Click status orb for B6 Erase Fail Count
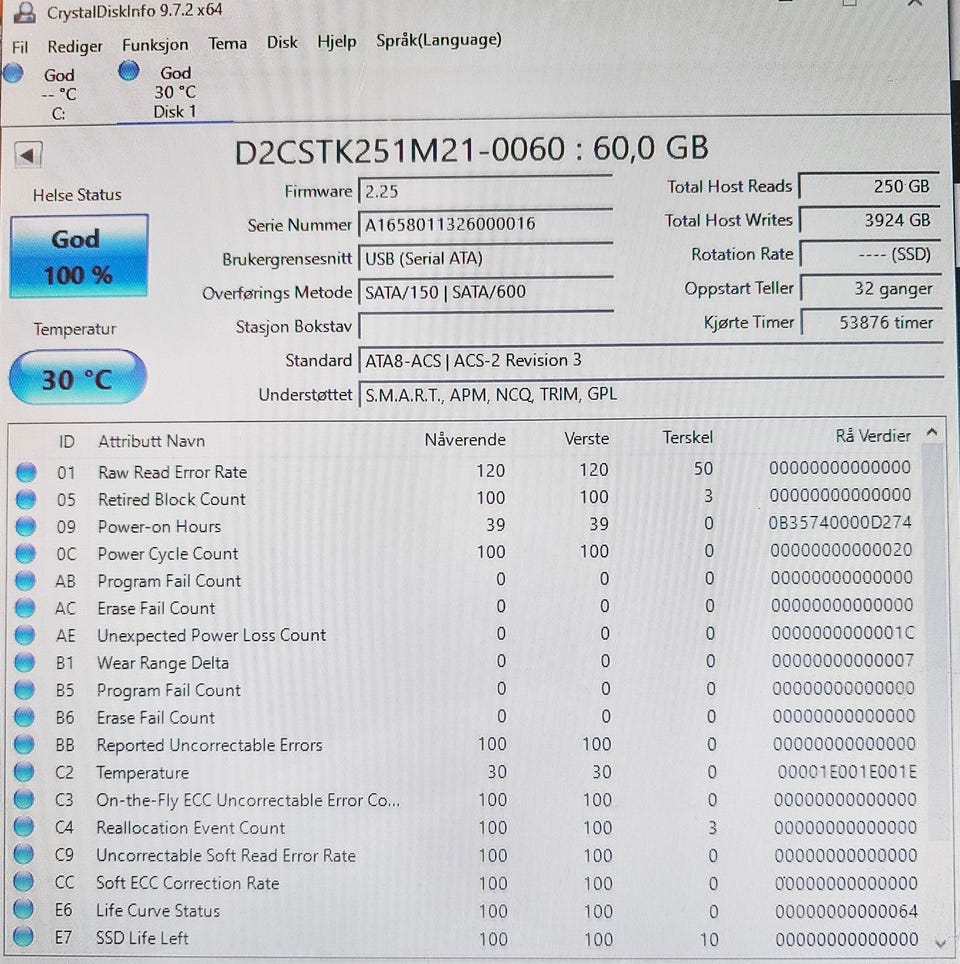This screenshot has height=964, width=960. point(25,717)
